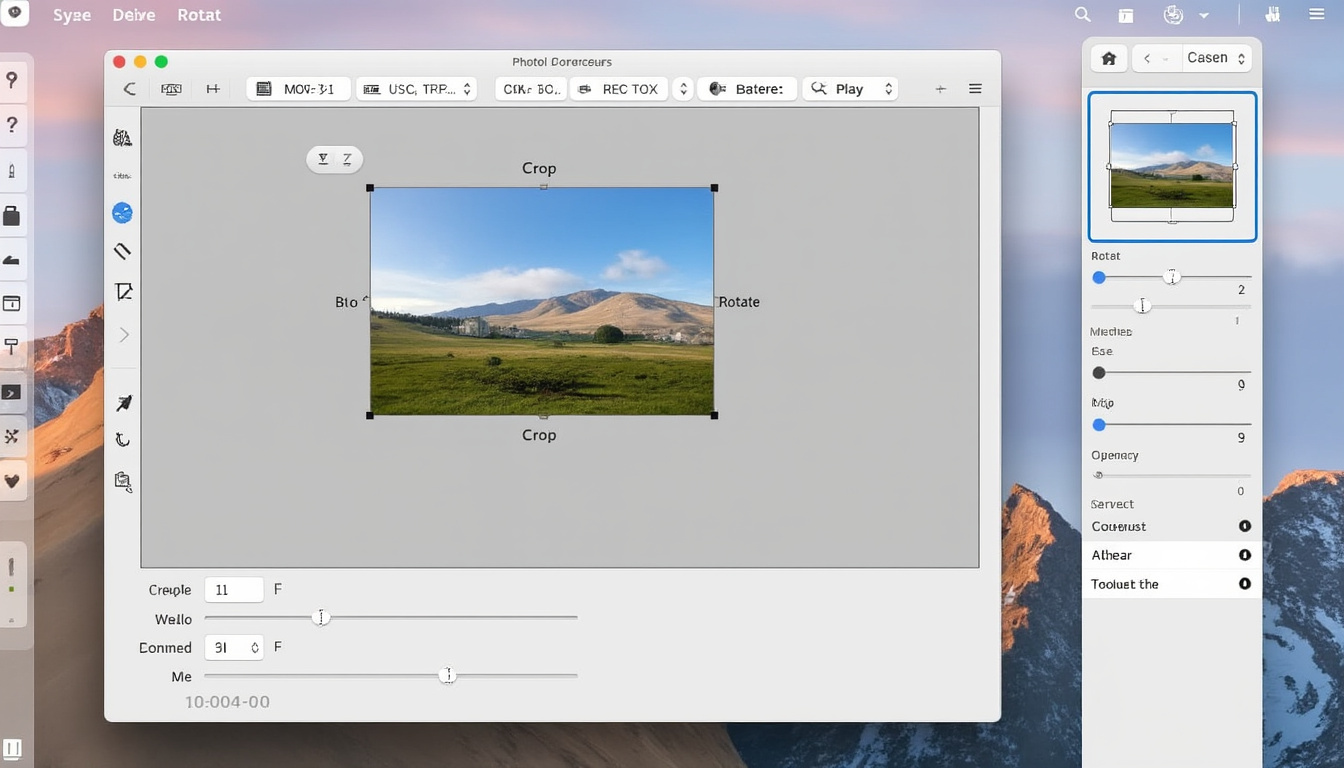Click the Conmed input field
This screenshot has width=1344, height=768.
[234, 648]
